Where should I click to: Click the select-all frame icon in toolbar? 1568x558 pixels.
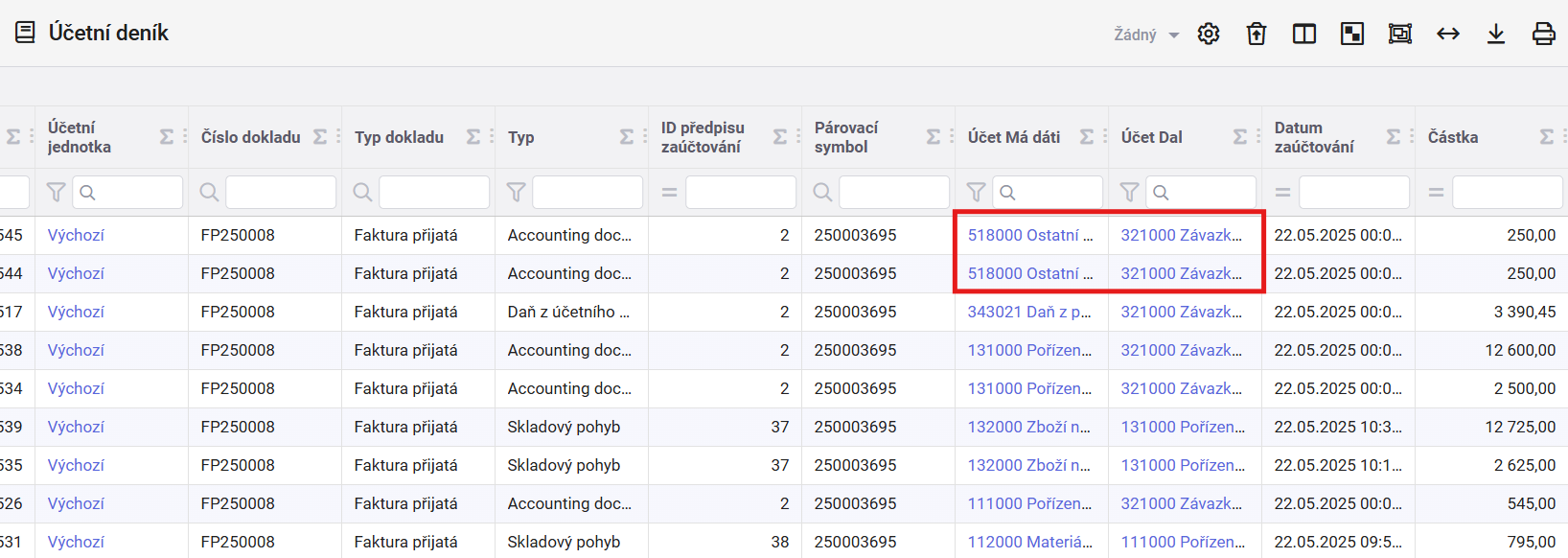coord(1400,34)
